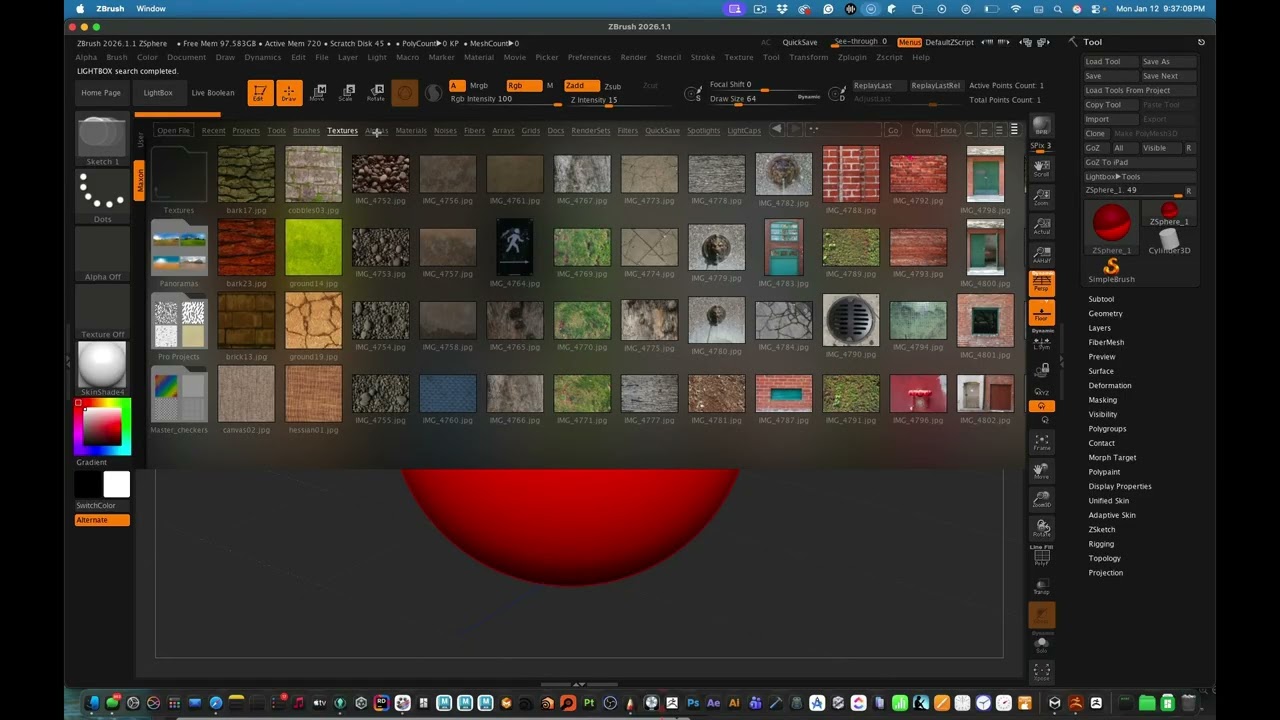Screen dimensions: 1280x720
Task: Expand the Geometry subpalette
Action: click(1105, 314)
